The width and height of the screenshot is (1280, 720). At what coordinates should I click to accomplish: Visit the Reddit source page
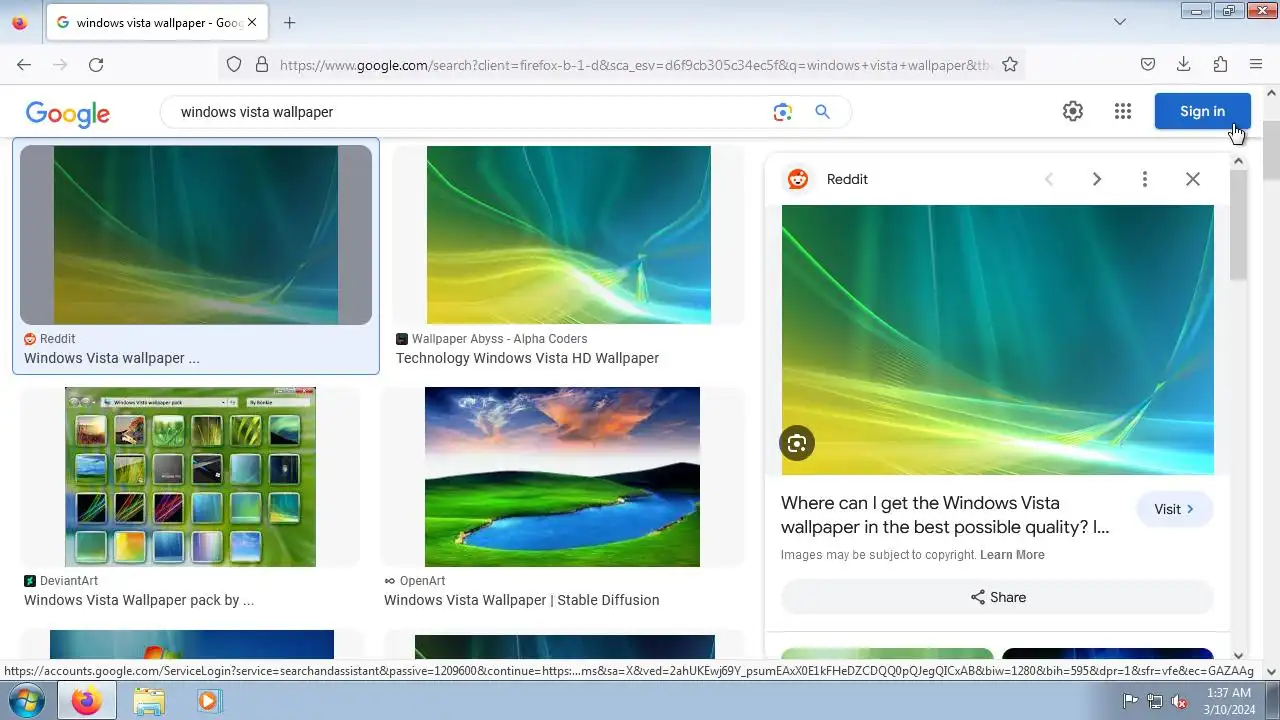1175,509
